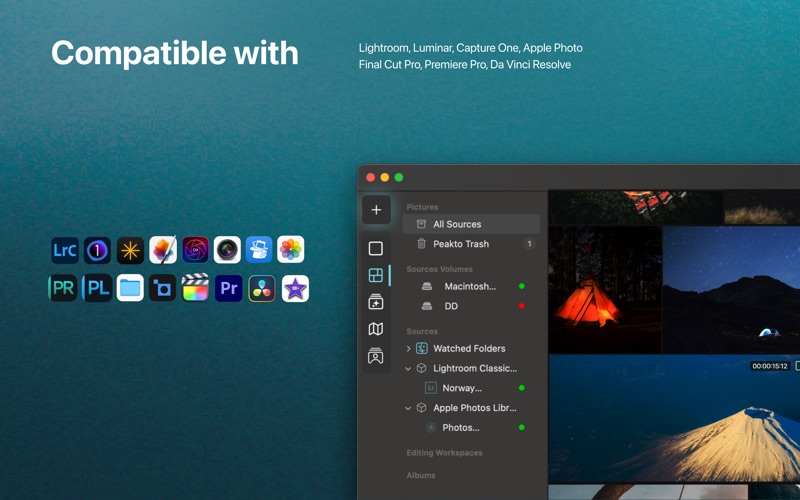This screenshot has width=800, height=500.
Task: Open the dry grass photo thumbnail
Action: click(x=762, y=208)
